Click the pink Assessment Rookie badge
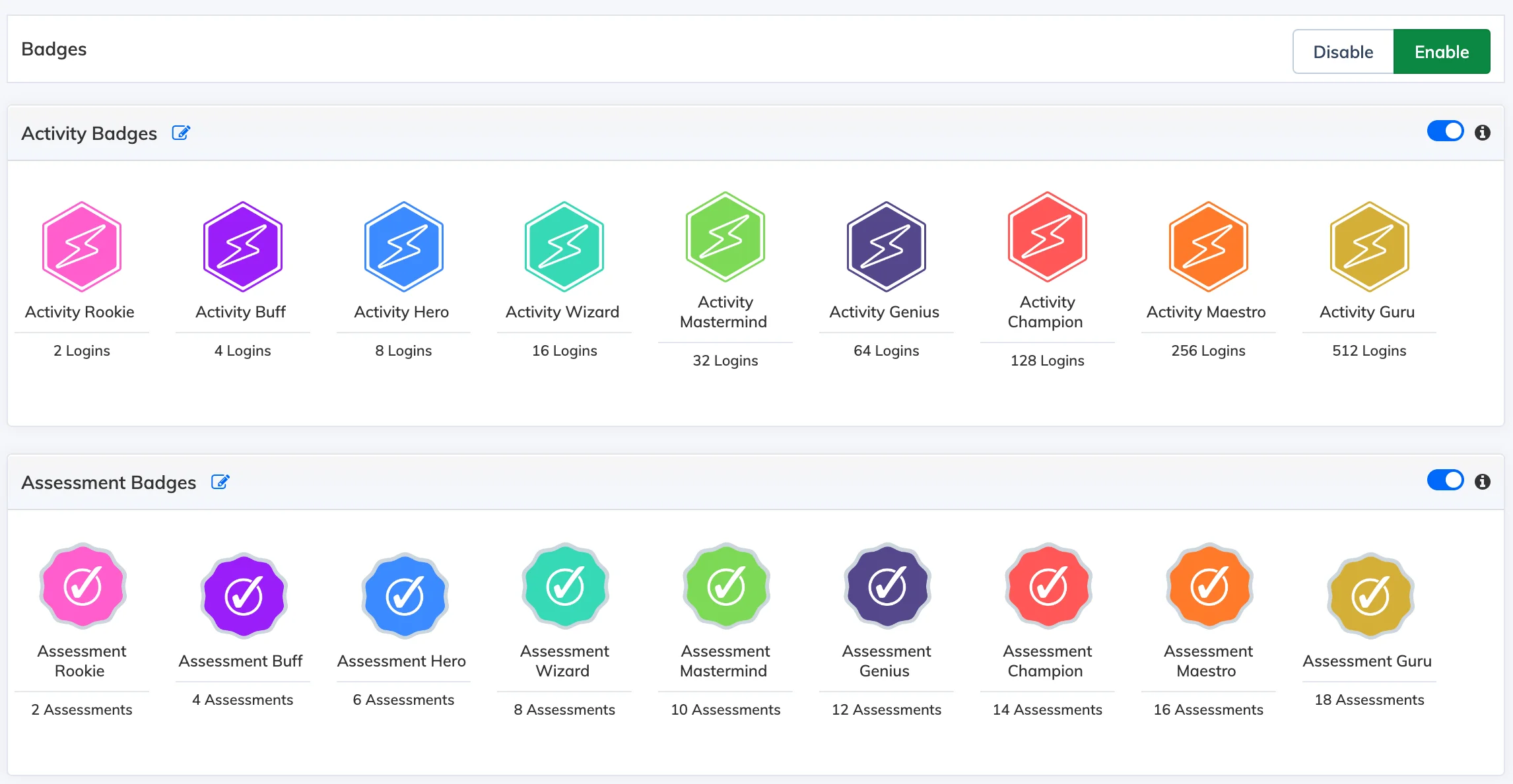 coord(83,586)
